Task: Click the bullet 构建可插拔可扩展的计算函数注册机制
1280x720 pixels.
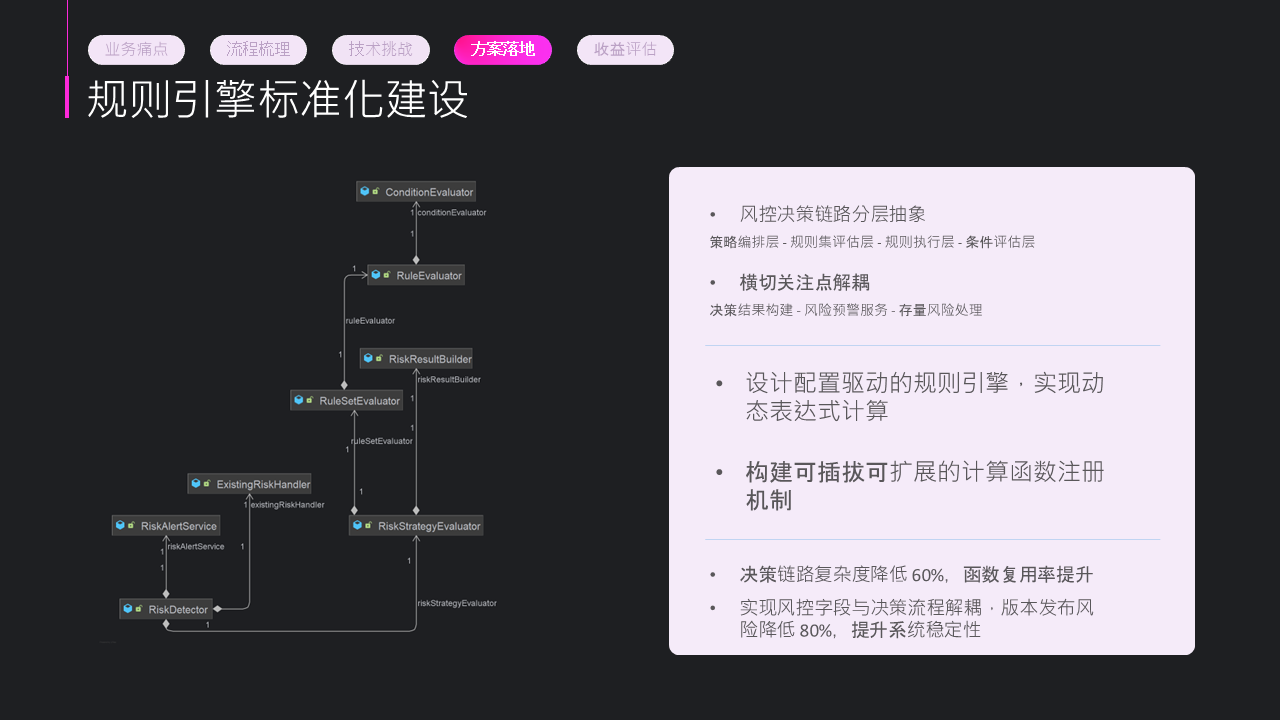Action: pyautogui.click(x=925, y=486)
